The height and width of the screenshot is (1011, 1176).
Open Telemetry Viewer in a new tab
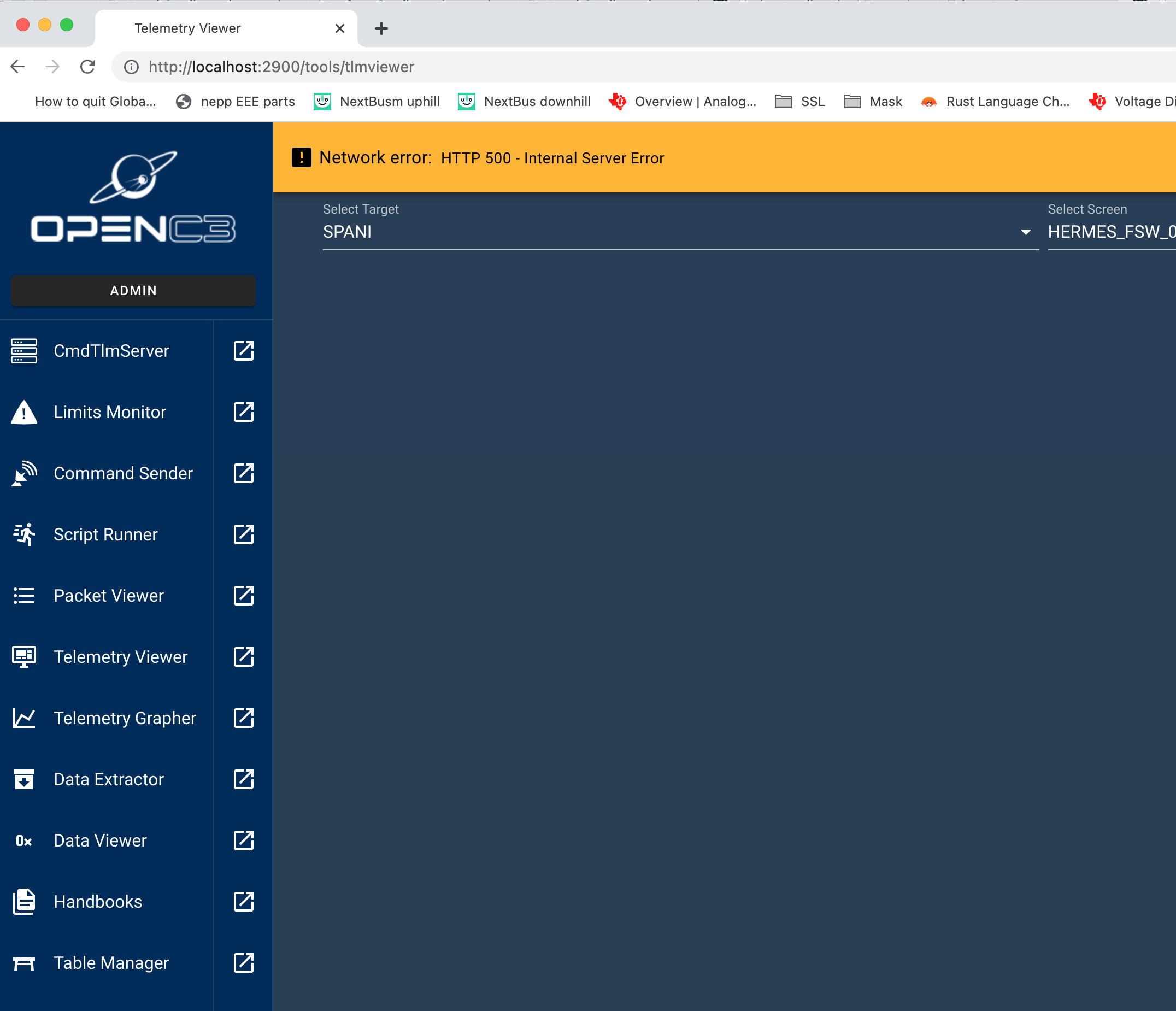point(243,657)
